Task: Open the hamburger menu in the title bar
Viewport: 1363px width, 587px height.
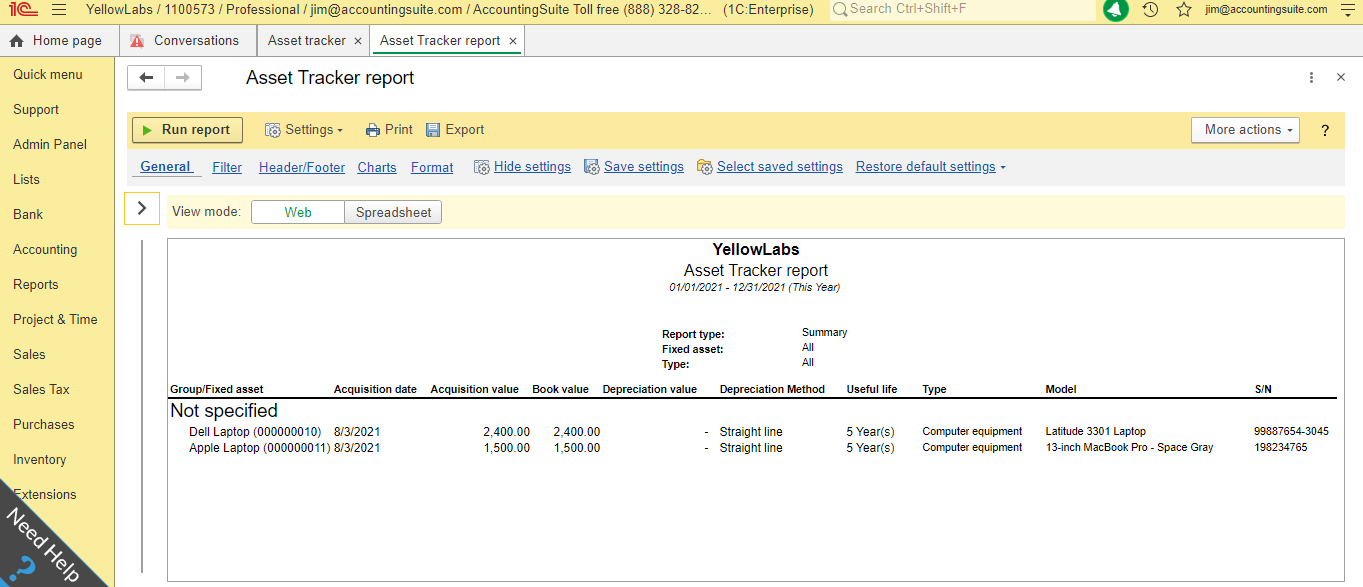Action: pyautogui.click(x=59, y=10)
